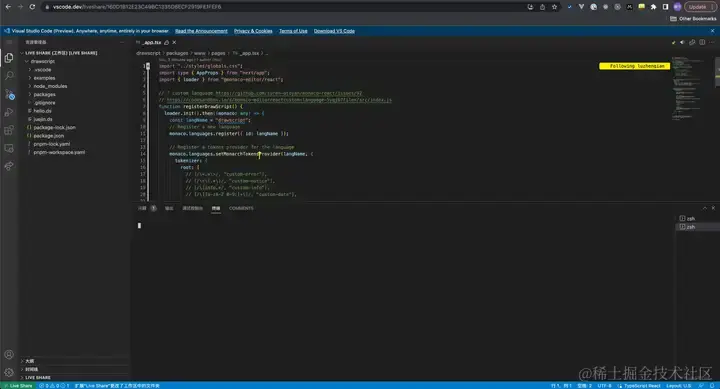Screen dimensions: 720x389
Task: Open the Live Share view icon
Action: click(9, 166)
